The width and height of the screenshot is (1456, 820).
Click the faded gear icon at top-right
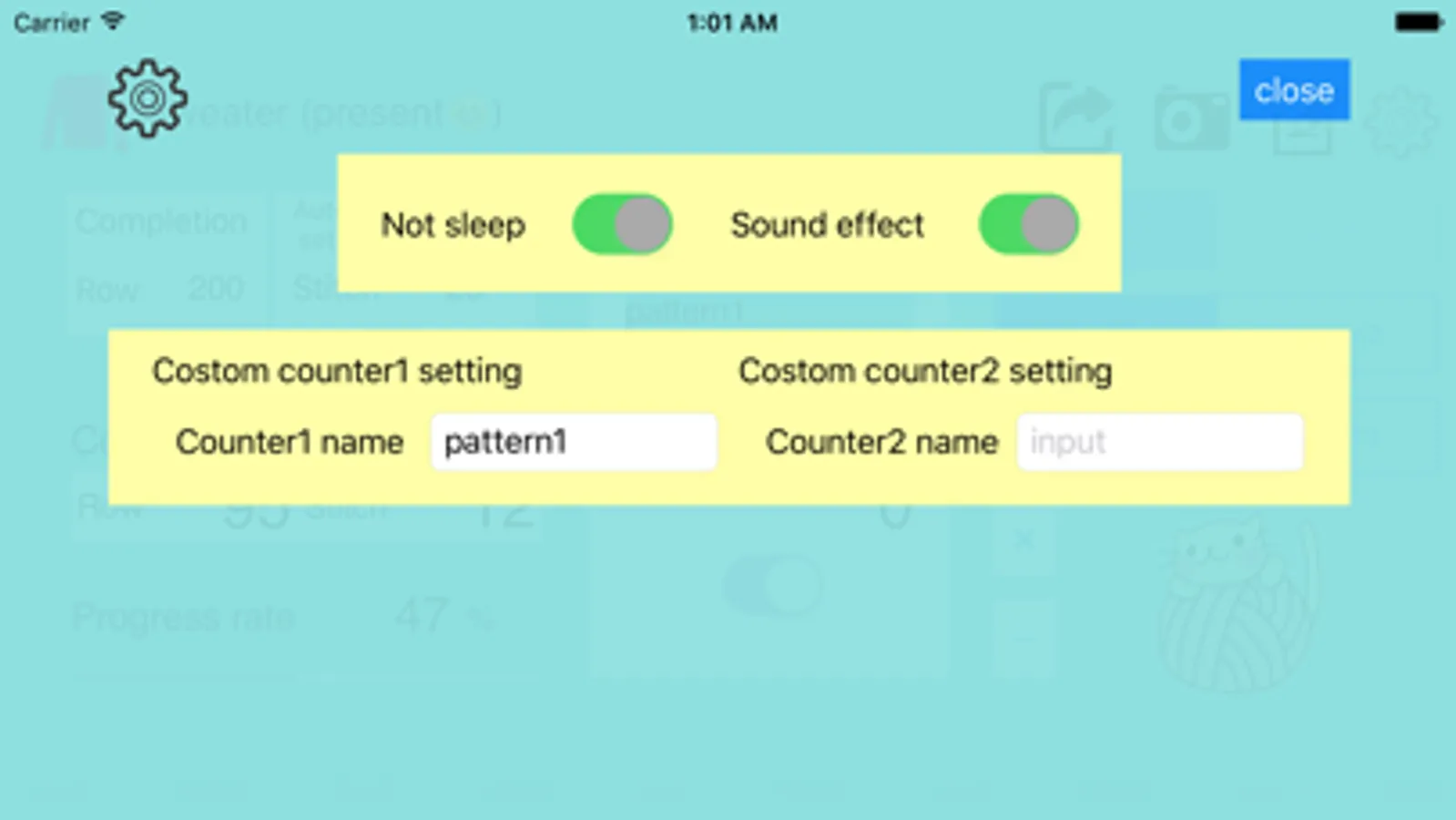click(x=1402, y=123)
